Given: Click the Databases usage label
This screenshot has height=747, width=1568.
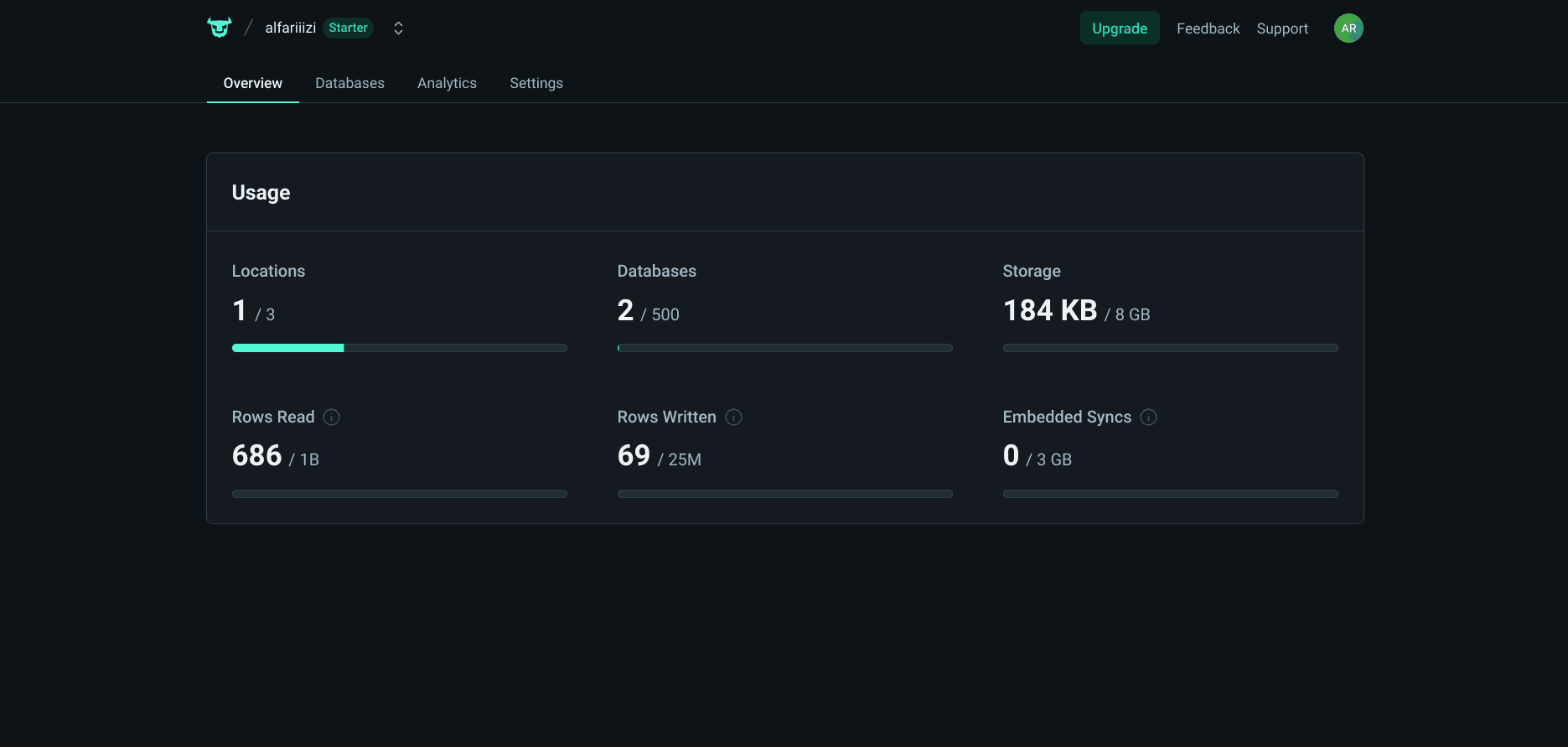Looking at the screenshot, I should (657, 271).
